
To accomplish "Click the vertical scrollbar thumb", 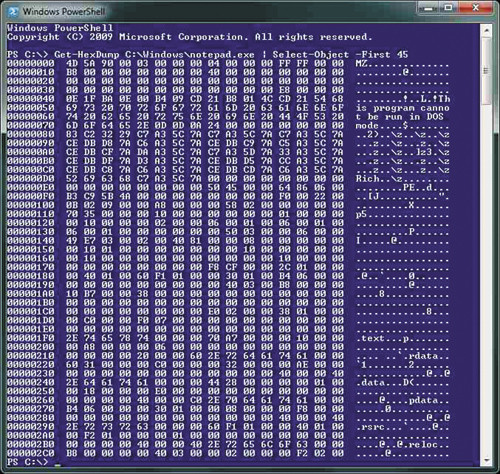I will [x=486, y=71].
